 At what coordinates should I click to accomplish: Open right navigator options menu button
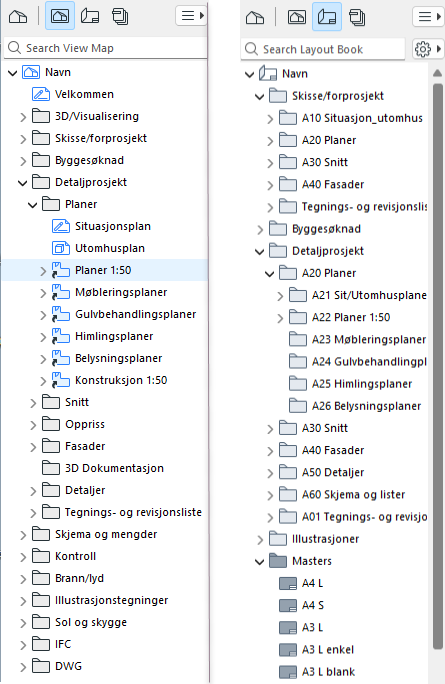click(428, 17)
